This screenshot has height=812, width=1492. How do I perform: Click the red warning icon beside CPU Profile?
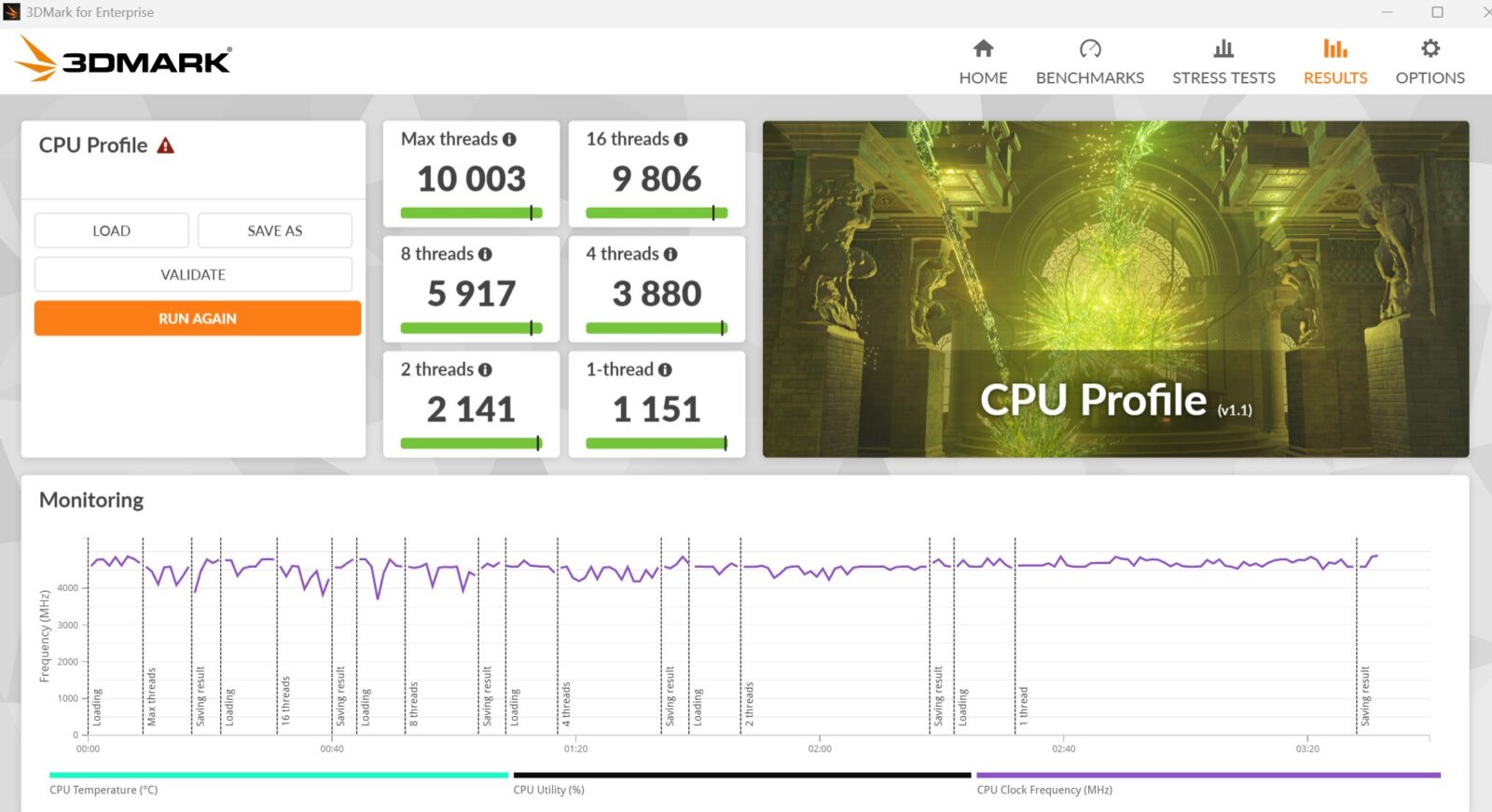(166, 145)
